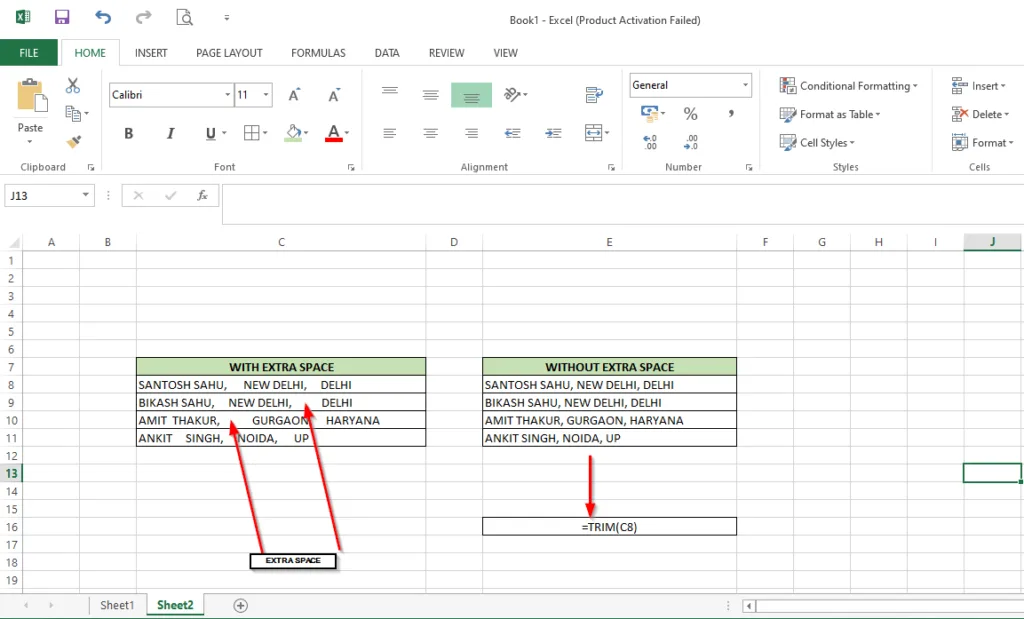1024x619 pixels.
Task: Switch to the Sheet1 worksheet tab
Action: pos(117,604)
